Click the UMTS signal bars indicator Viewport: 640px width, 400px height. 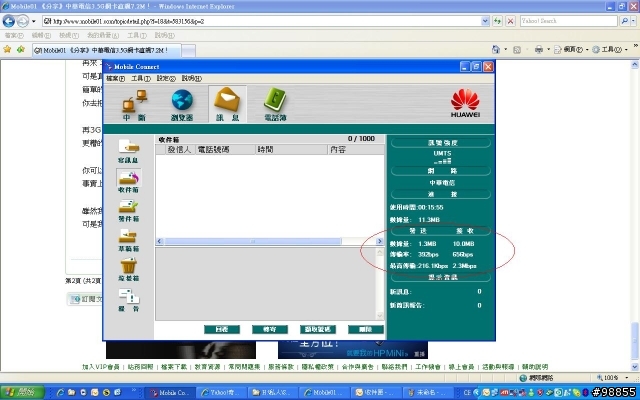(442, 161)
